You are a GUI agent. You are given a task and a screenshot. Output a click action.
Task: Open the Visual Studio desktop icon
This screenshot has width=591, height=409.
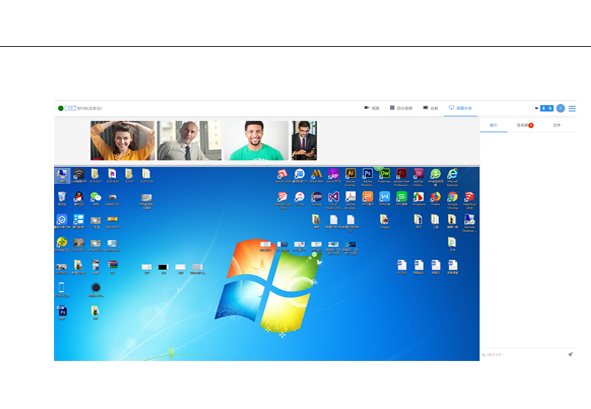tap(334, 200)
